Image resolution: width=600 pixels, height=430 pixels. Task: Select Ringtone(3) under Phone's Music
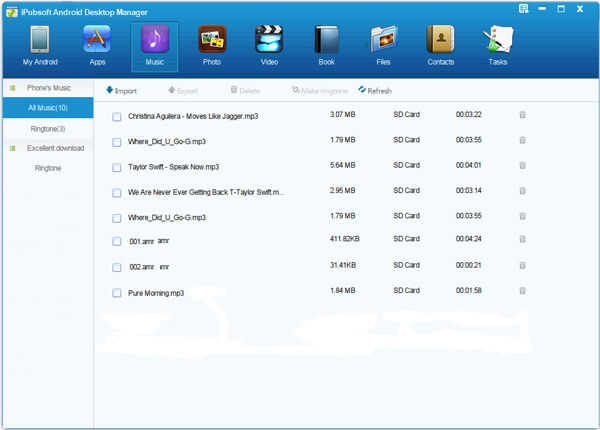point(48,129)
